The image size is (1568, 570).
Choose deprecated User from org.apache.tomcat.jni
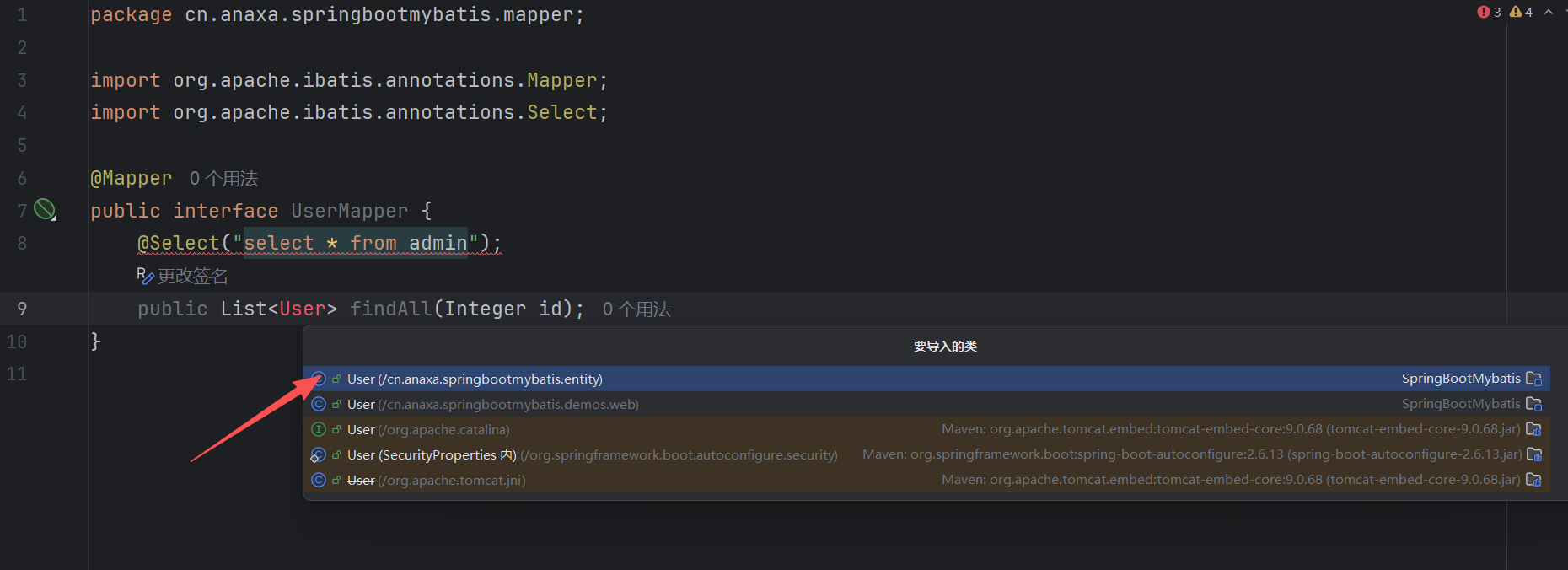point(436,481)
